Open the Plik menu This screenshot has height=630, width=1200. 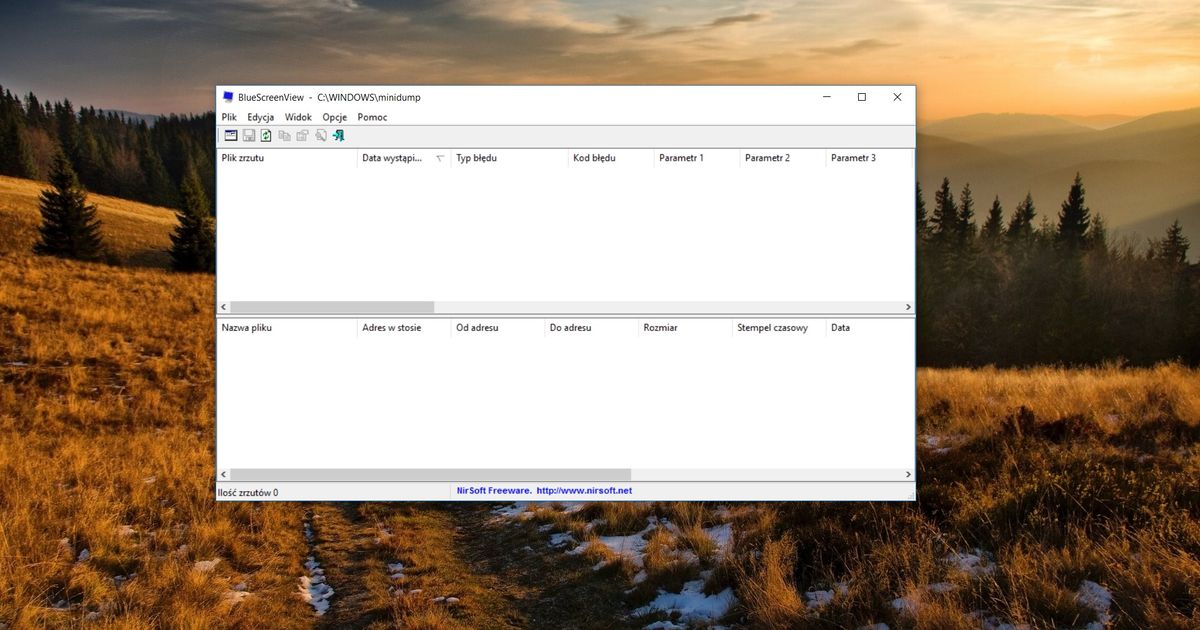(228, 117)
